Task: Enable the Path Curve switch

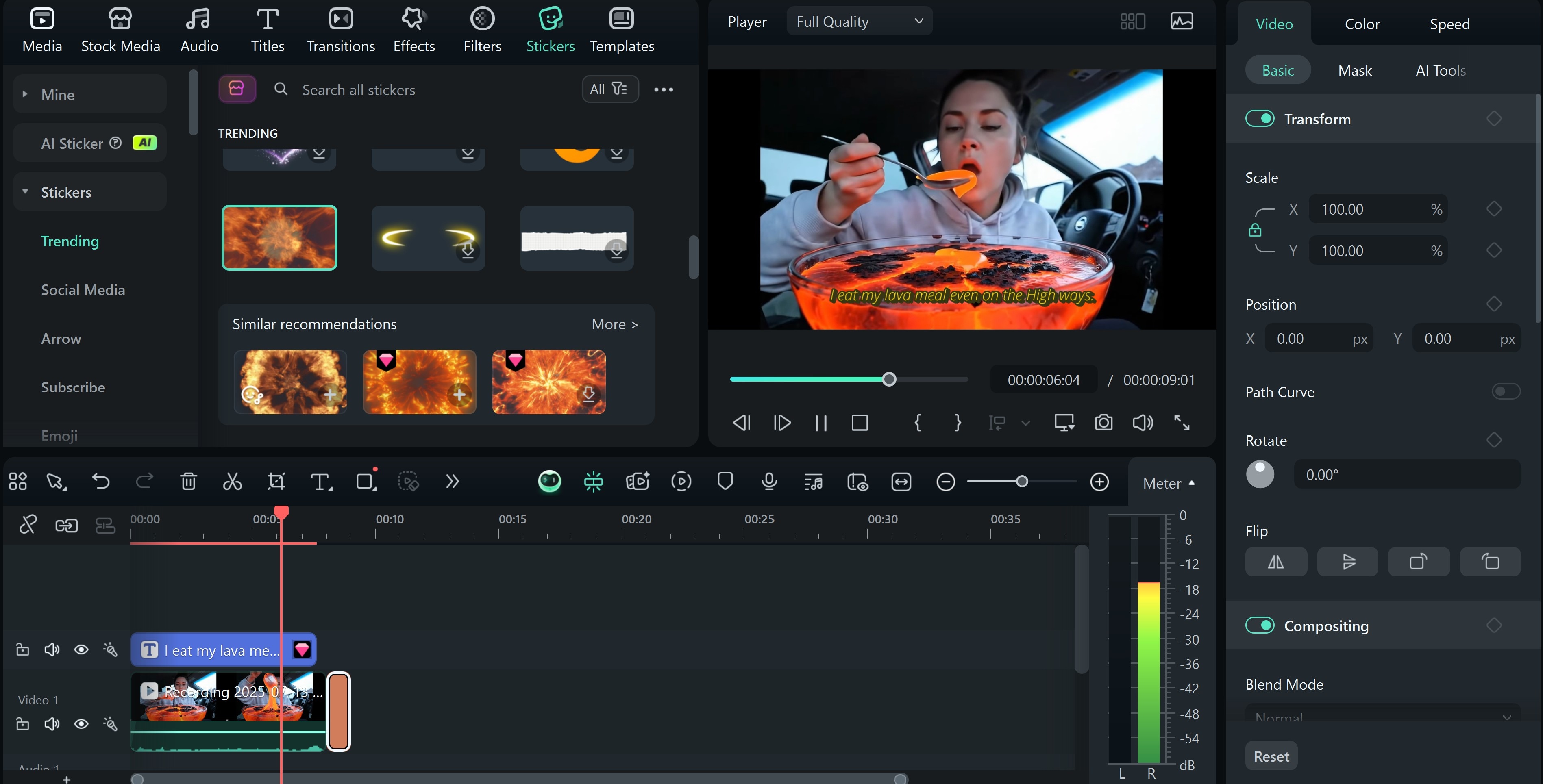Action: (1505, 392)
